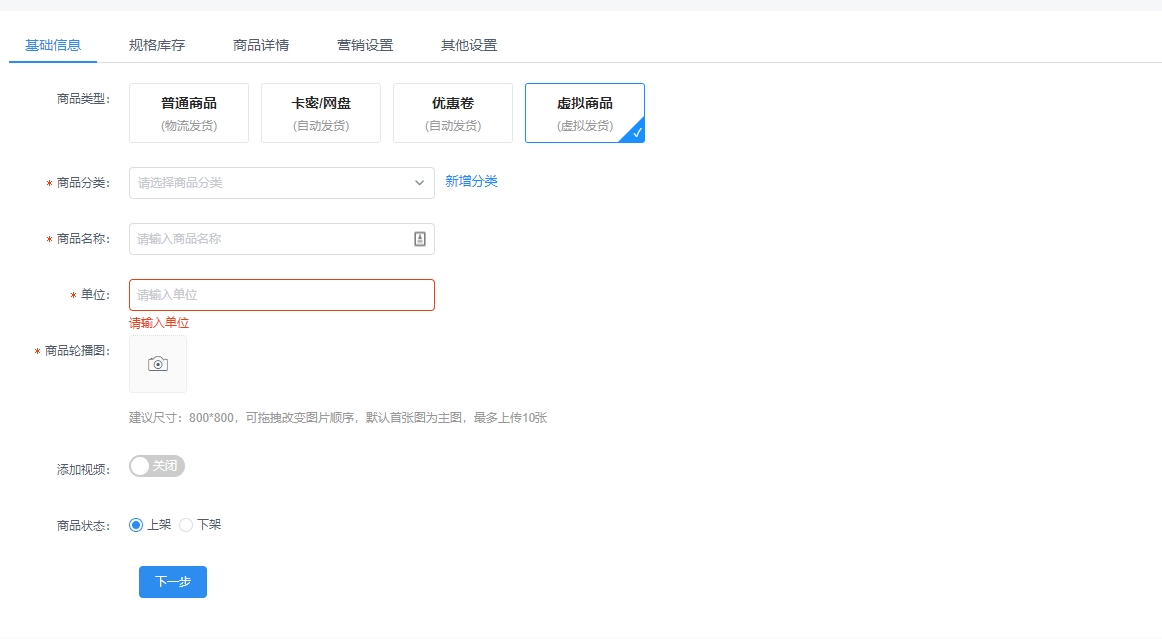The height and width of the screenshot is (639, 1162).
Task: Choose 卡密/网盘 product type
Action: click(321, 113)
